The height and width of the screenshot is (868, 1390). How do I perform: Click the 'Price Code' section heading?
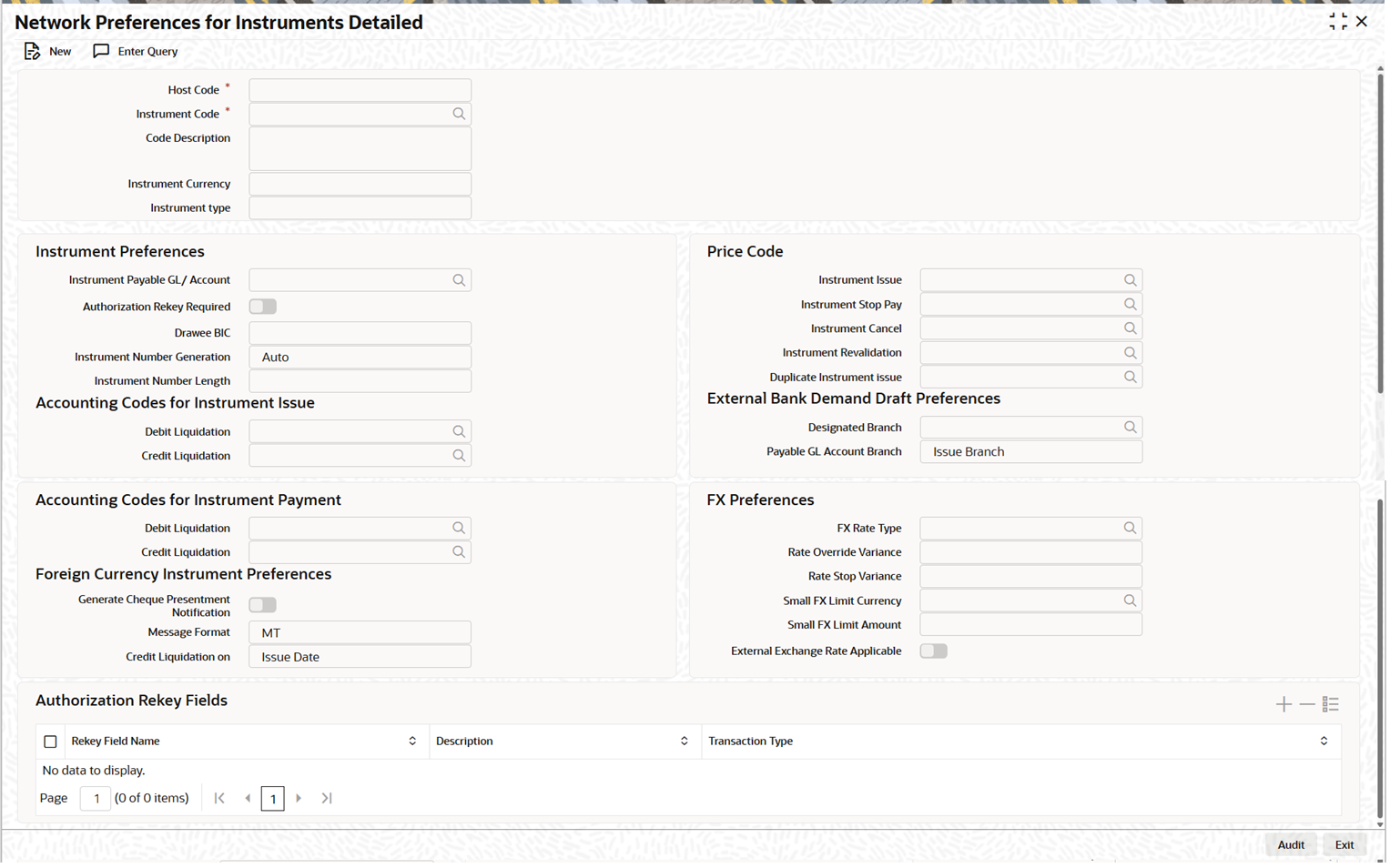click(x=745, y=252)
